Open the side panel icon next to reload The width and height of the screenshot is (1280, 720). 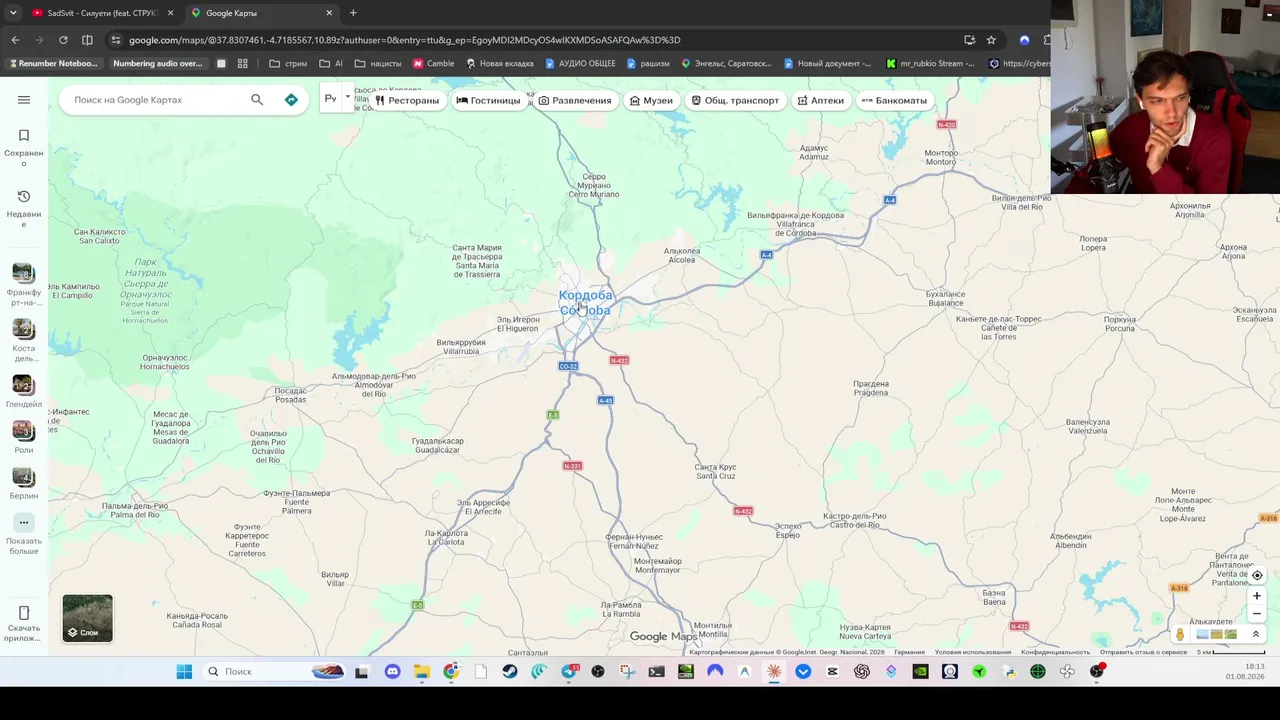tap(87, 40)
